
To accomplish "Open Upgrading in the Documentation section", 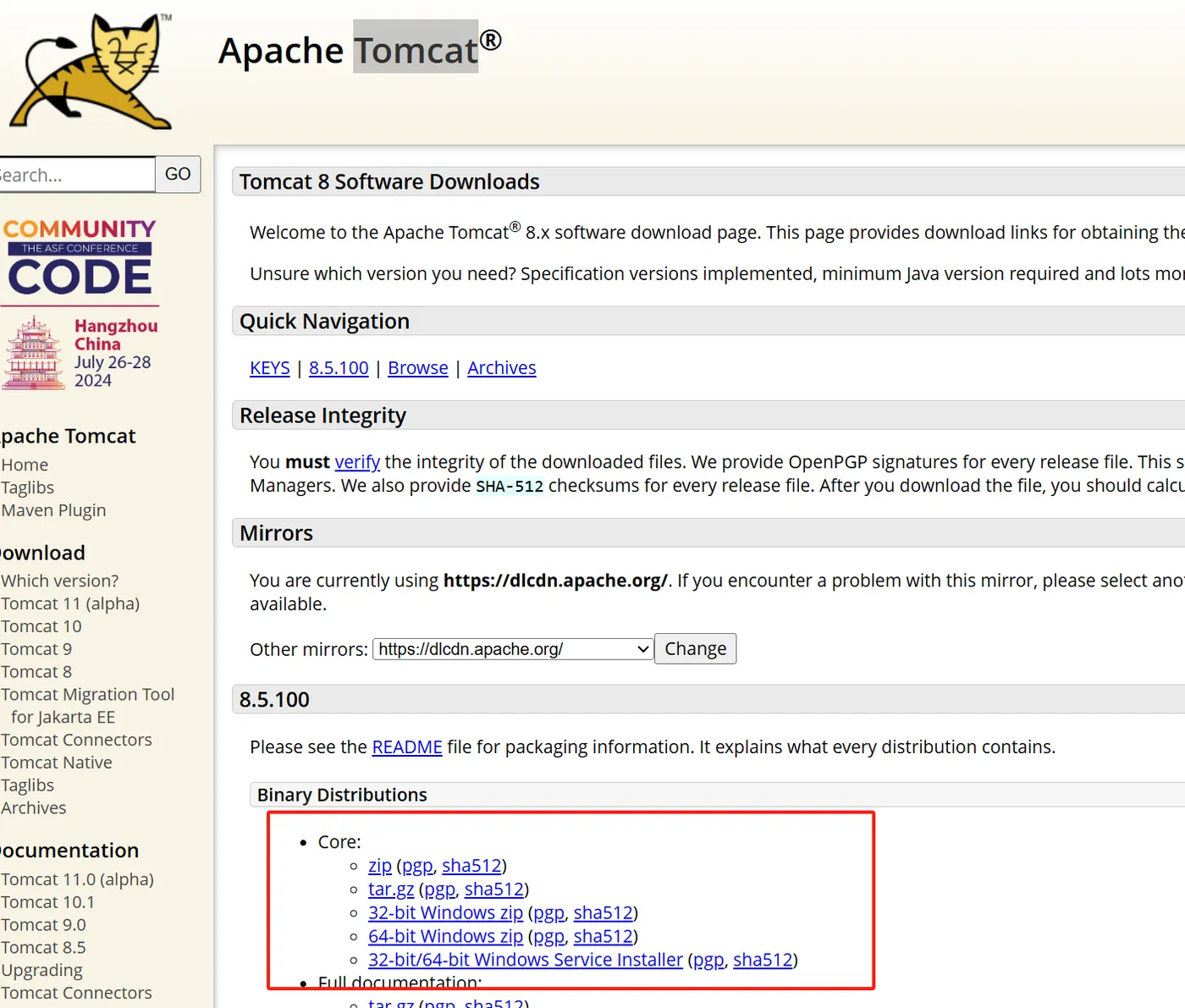I will click(x=41, y=971).
